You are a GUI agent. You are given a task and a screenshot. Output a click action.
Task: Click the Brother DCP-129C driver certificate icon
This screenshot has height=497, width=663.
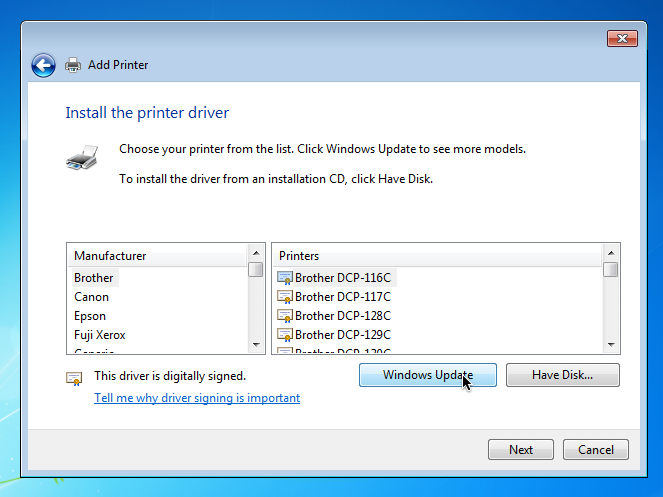coord(285,335)
